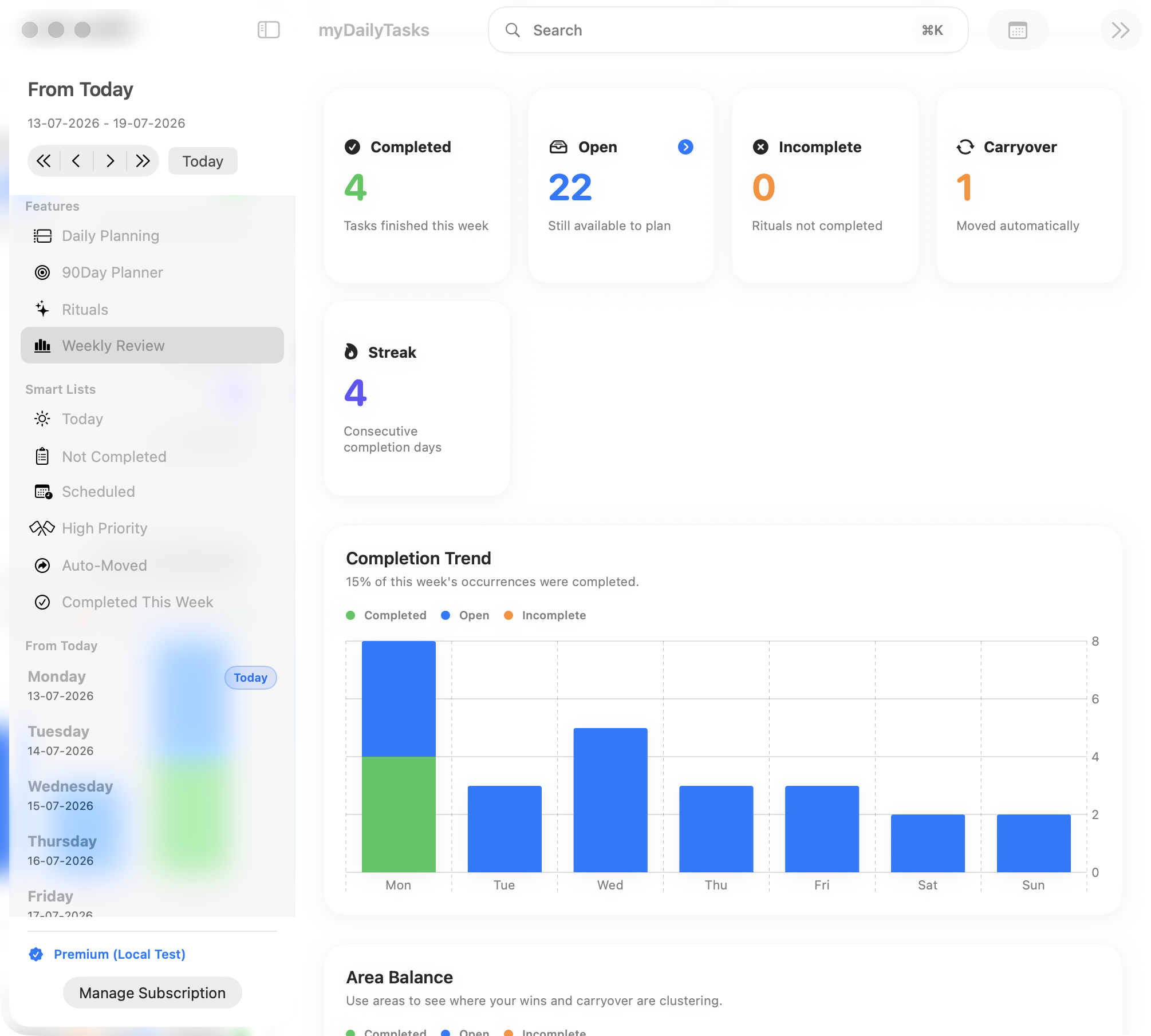Screen dimensions: 1151x1036
Task: Click the sun icon beside Today
Action: pyautogui.click(x=42, y=419)
